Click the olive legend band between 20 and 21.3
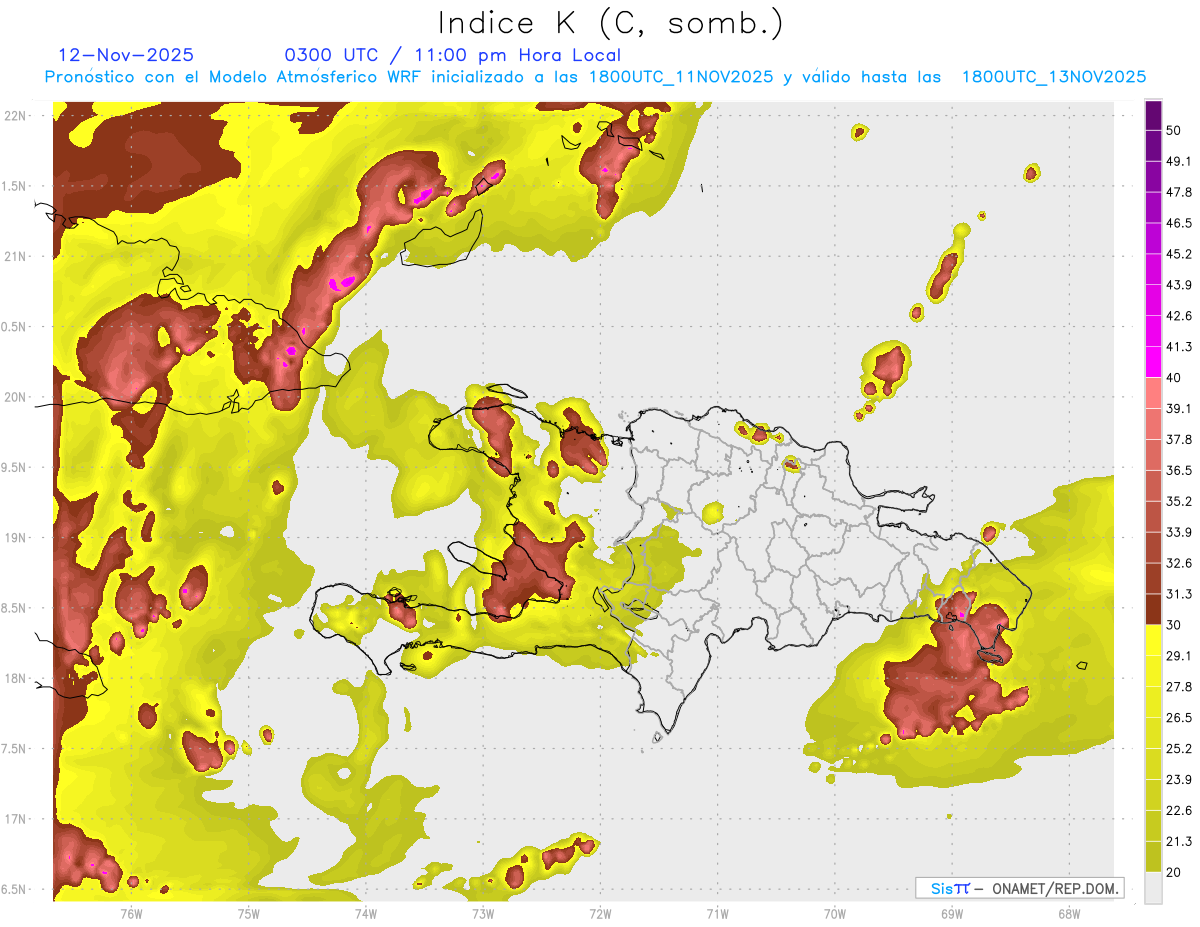 1153,856
